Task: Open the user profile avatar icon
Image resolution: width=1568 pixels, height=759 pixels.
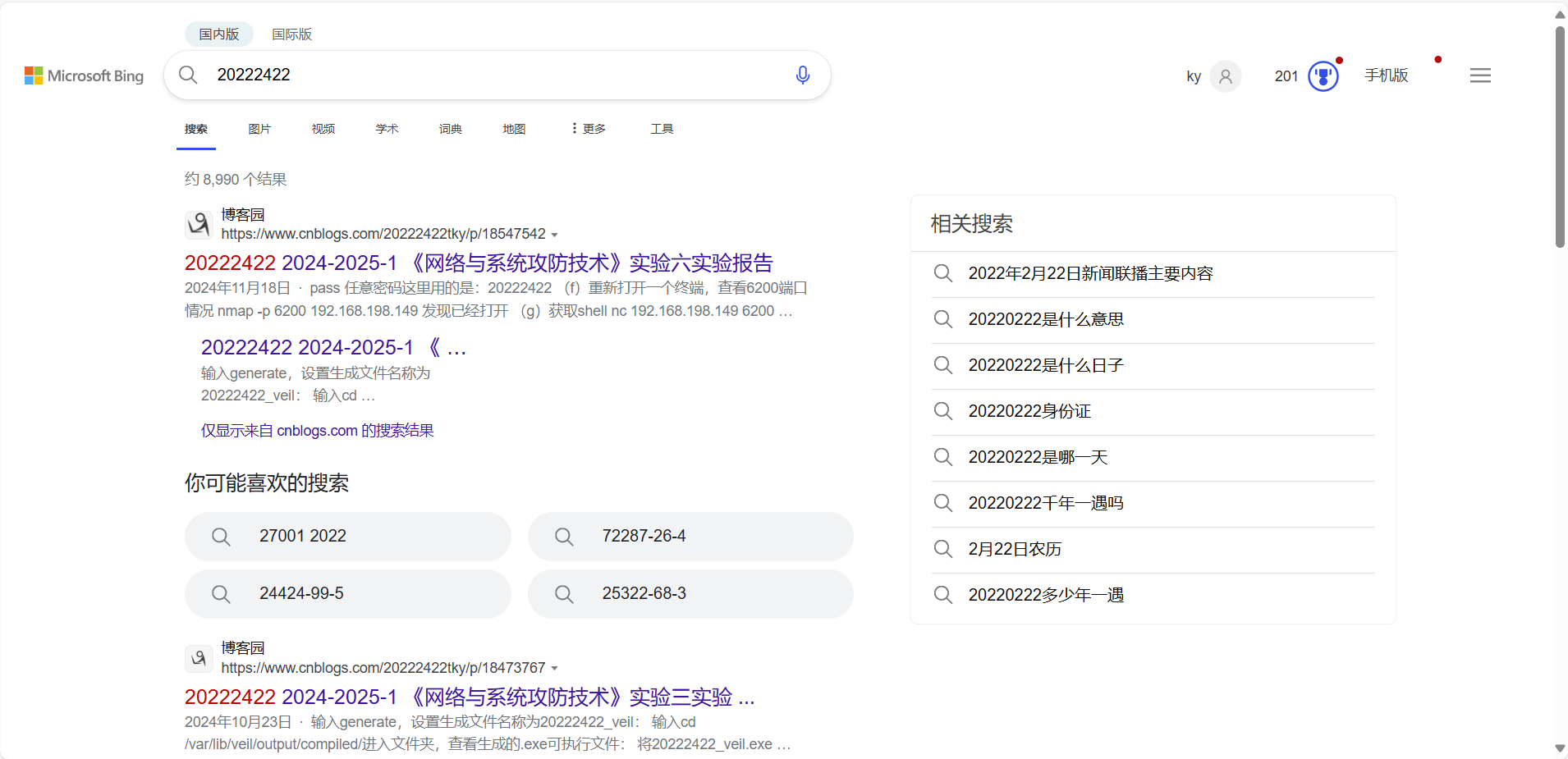Action: click(x=1226, y=76)
